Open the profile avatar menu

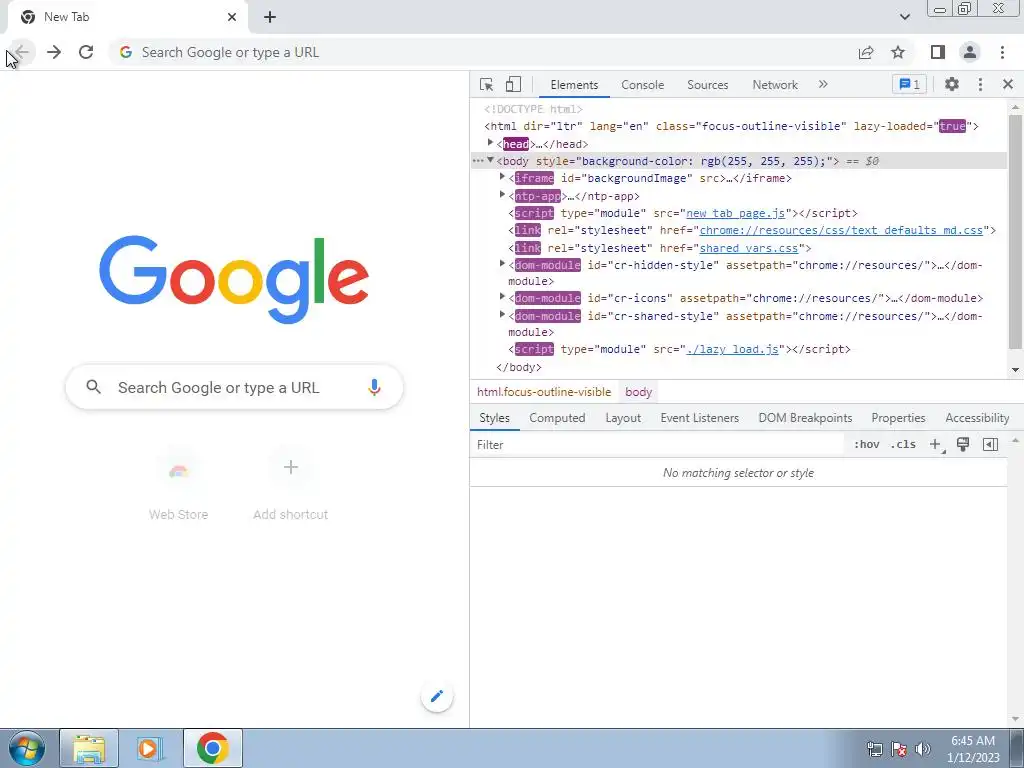(x=970, y=52)
